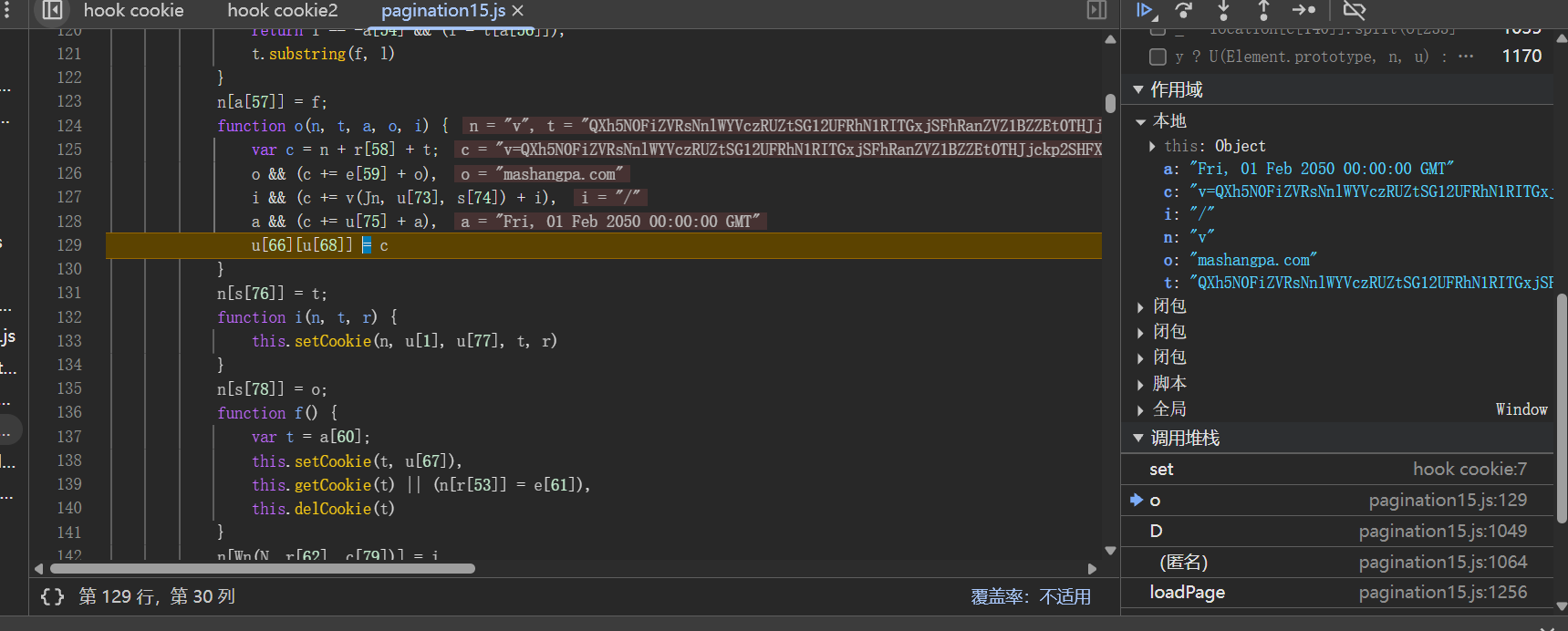
Task: Click the 覆盖率: 不适用 coverage status
Action: (x=1031, y=596)
